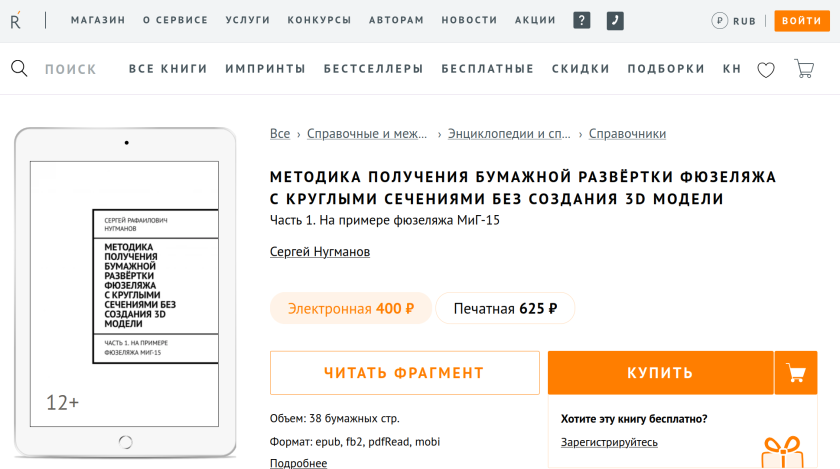This screenshot has width=840, height=469.
Task: Click ЧИТАТЬ ФРАГМЕНТ button
Action: (404, 373)
